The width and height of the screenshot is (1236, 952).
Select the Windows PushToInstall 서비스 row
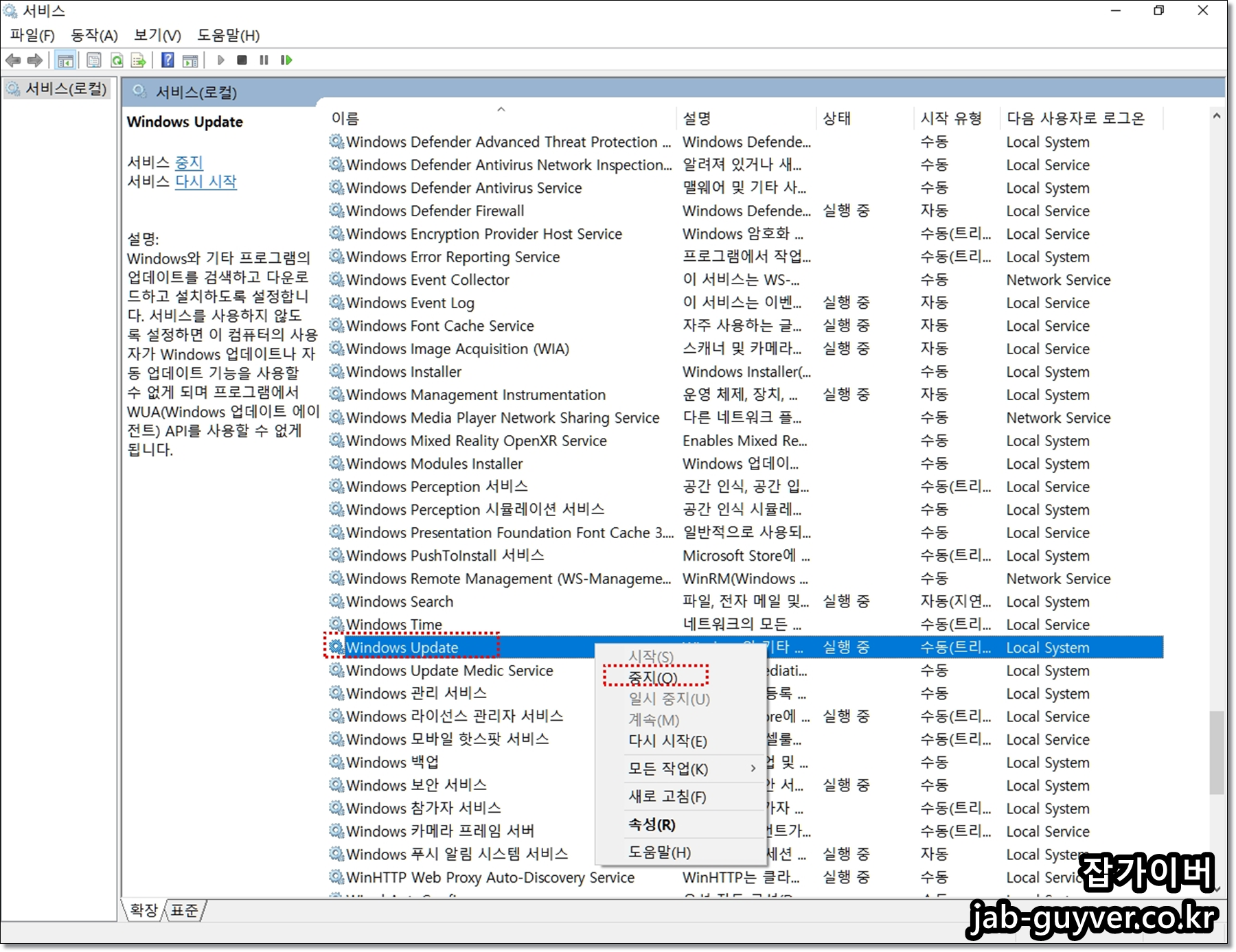click(x=745, y=555)
